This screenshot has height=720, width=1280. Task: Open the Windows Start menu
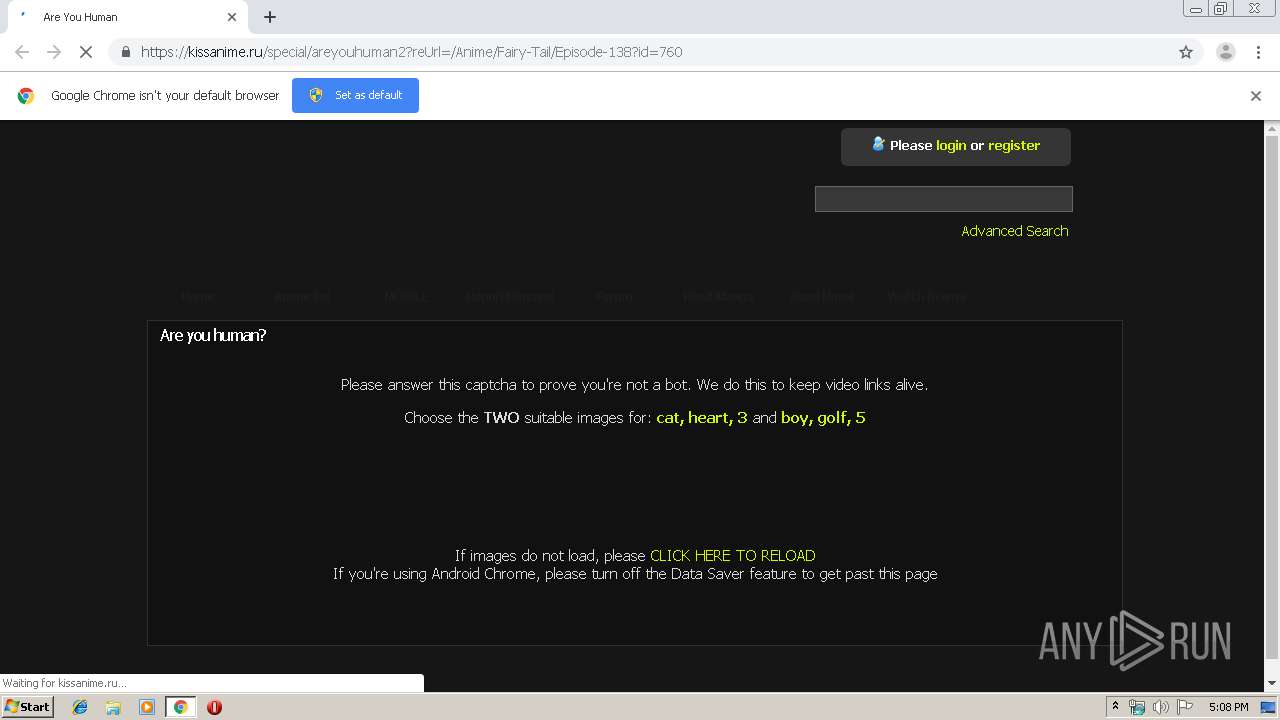[x=27, y=706]
